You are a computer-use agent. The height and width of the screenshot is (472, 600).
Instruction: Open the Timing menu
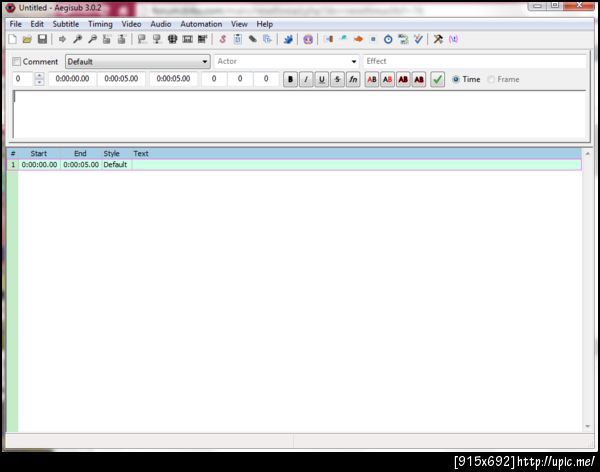click(x=100, y=24)
